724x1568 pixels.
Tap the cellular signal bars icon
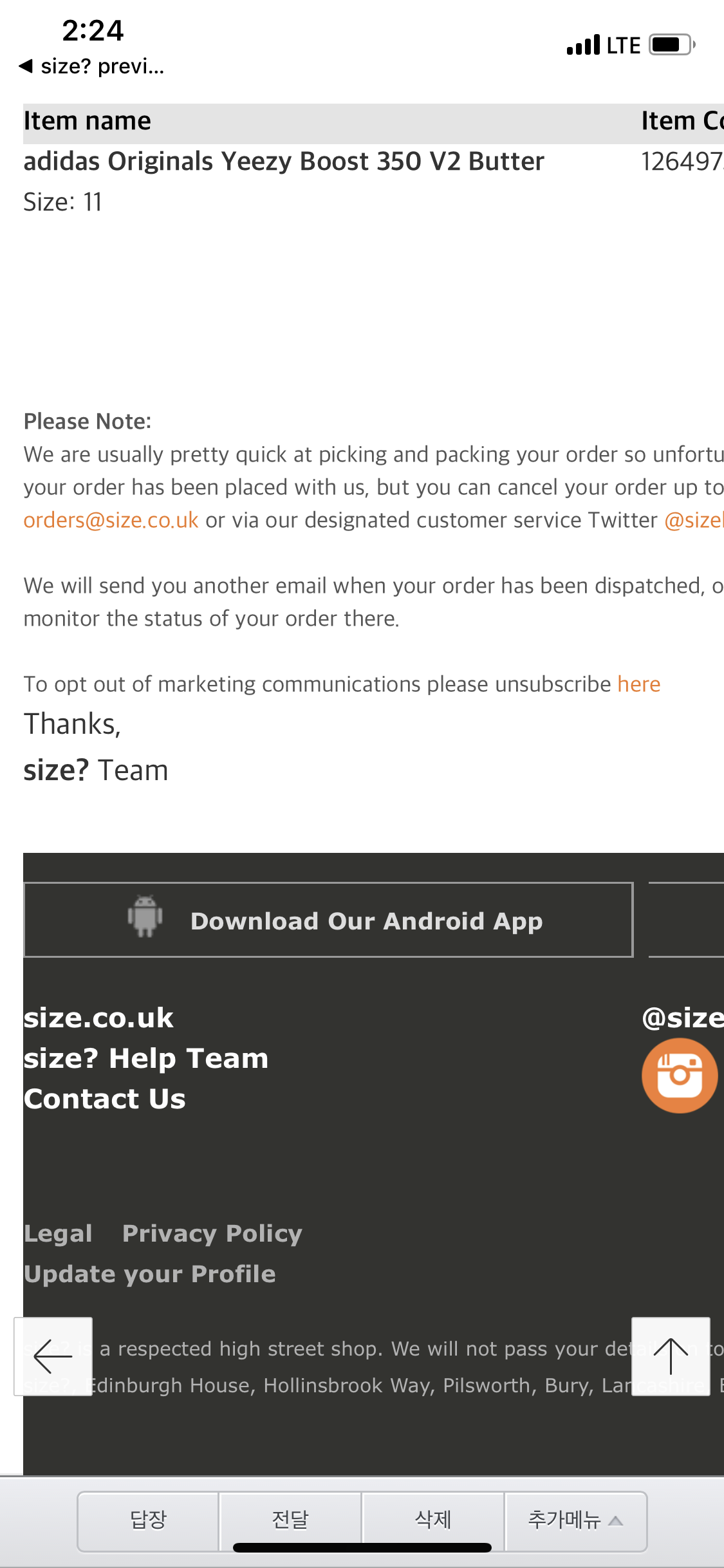coord(583,45)
